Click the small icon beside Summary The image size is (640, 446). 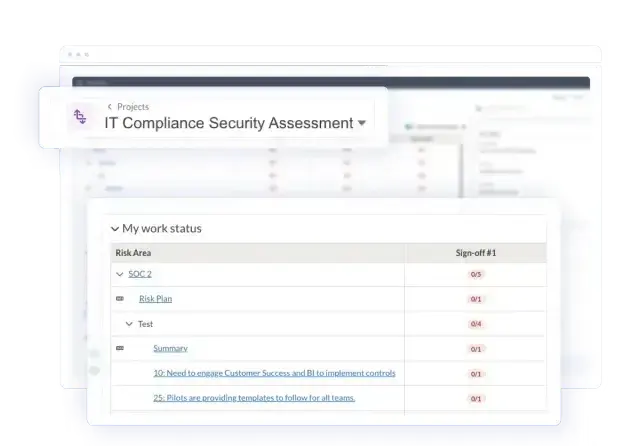[120, 349]
